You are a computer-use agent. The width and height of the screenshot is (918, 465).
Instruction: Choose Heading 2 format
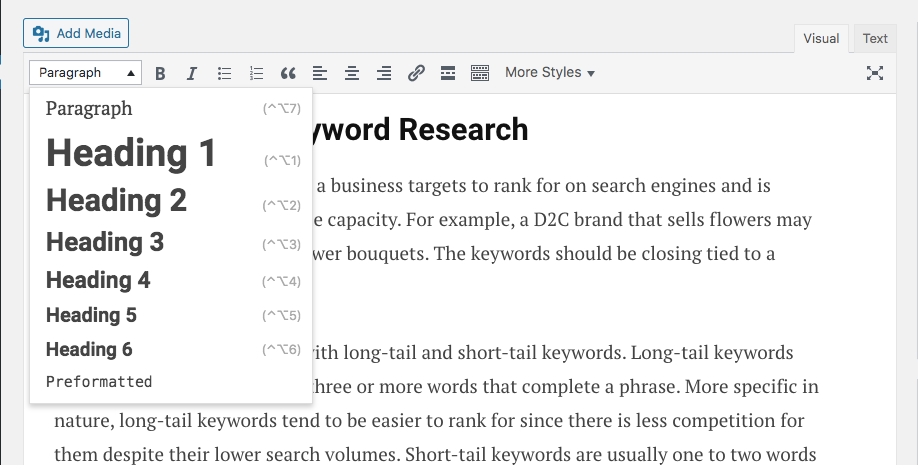tap(171, 200)
